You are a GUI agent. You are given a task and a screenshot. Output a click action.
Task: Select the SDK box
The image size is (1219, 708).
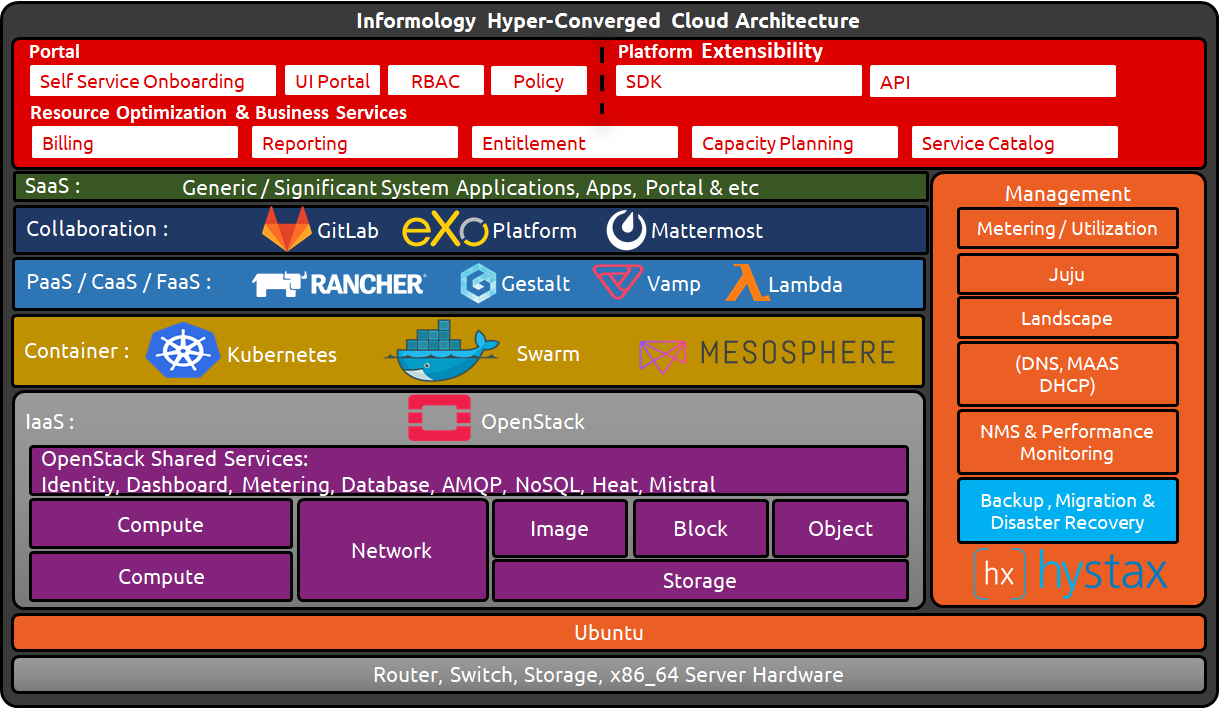738,82
